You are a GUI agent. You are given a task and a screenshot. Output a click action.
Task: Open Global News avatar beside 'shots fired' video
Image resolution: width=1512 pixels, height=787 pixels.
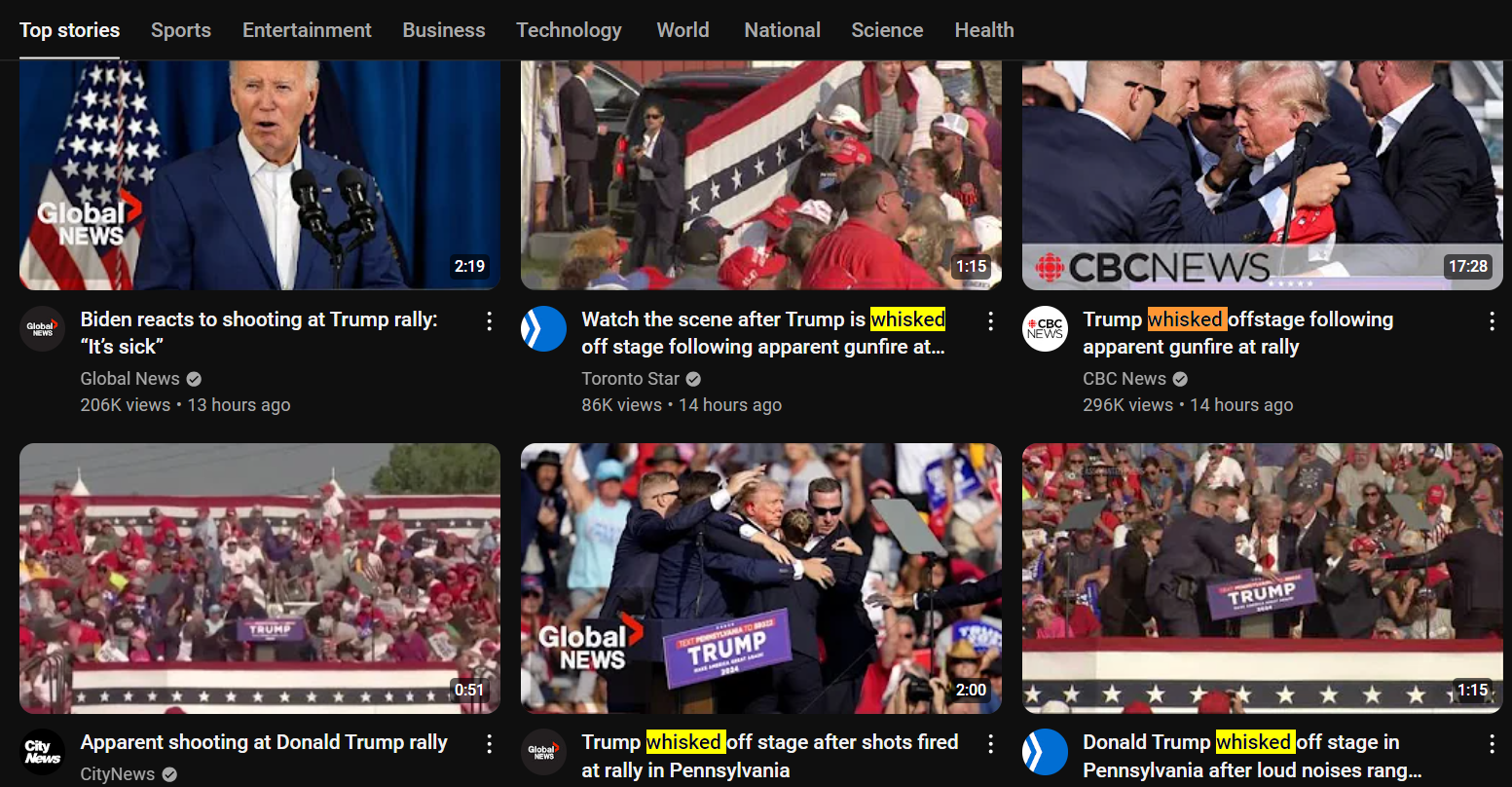point(544,751)
